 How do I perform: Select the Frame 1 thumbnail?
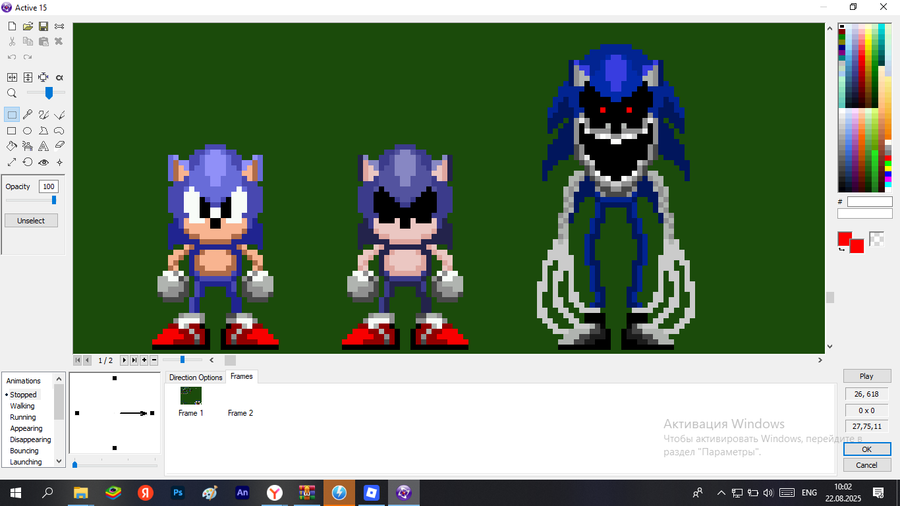tap(191, 396)
